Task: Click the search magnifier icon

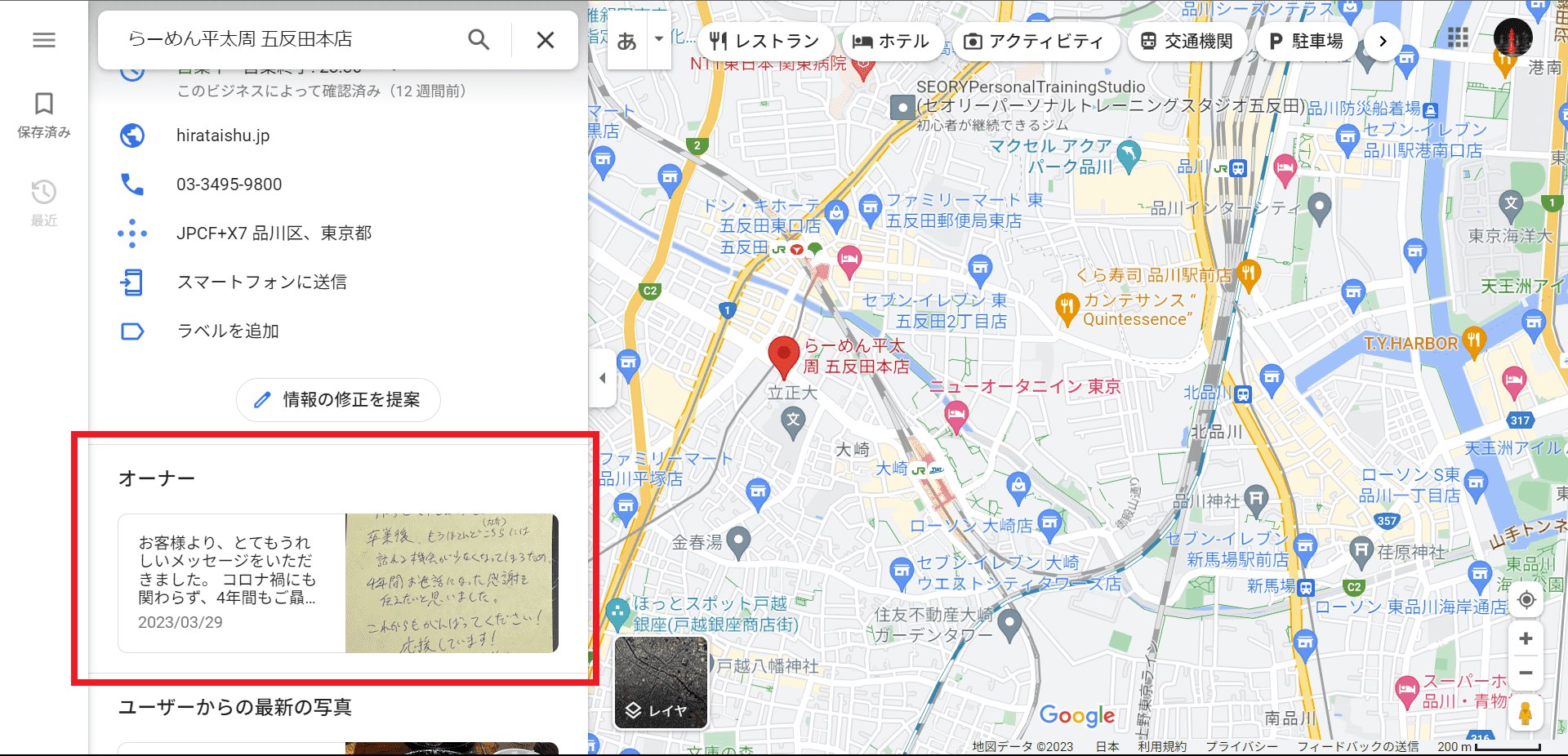Action: 479,40
